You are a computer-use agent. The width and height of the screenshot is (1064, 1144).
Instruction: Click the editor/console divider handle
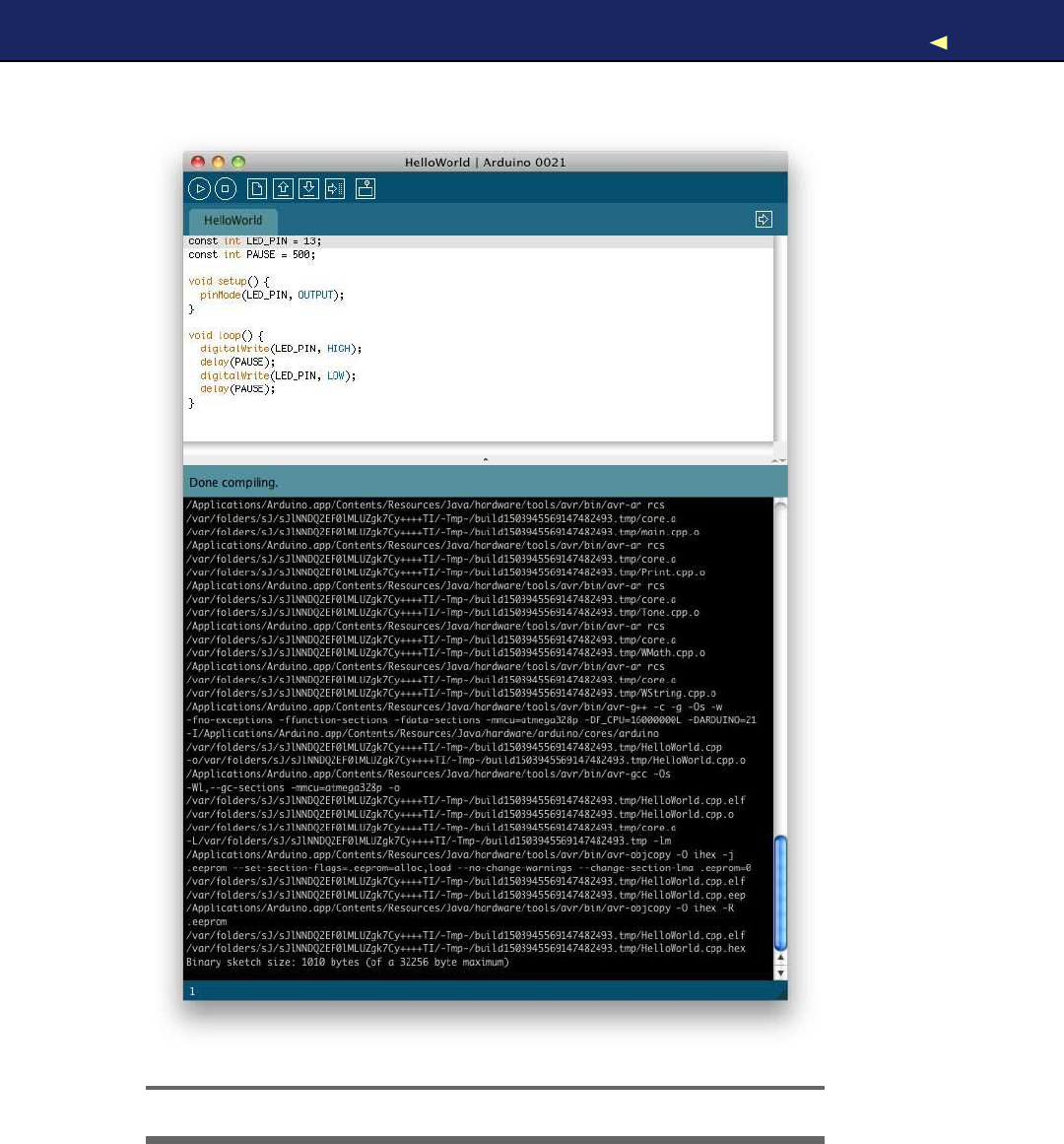(x=485, y=459)
